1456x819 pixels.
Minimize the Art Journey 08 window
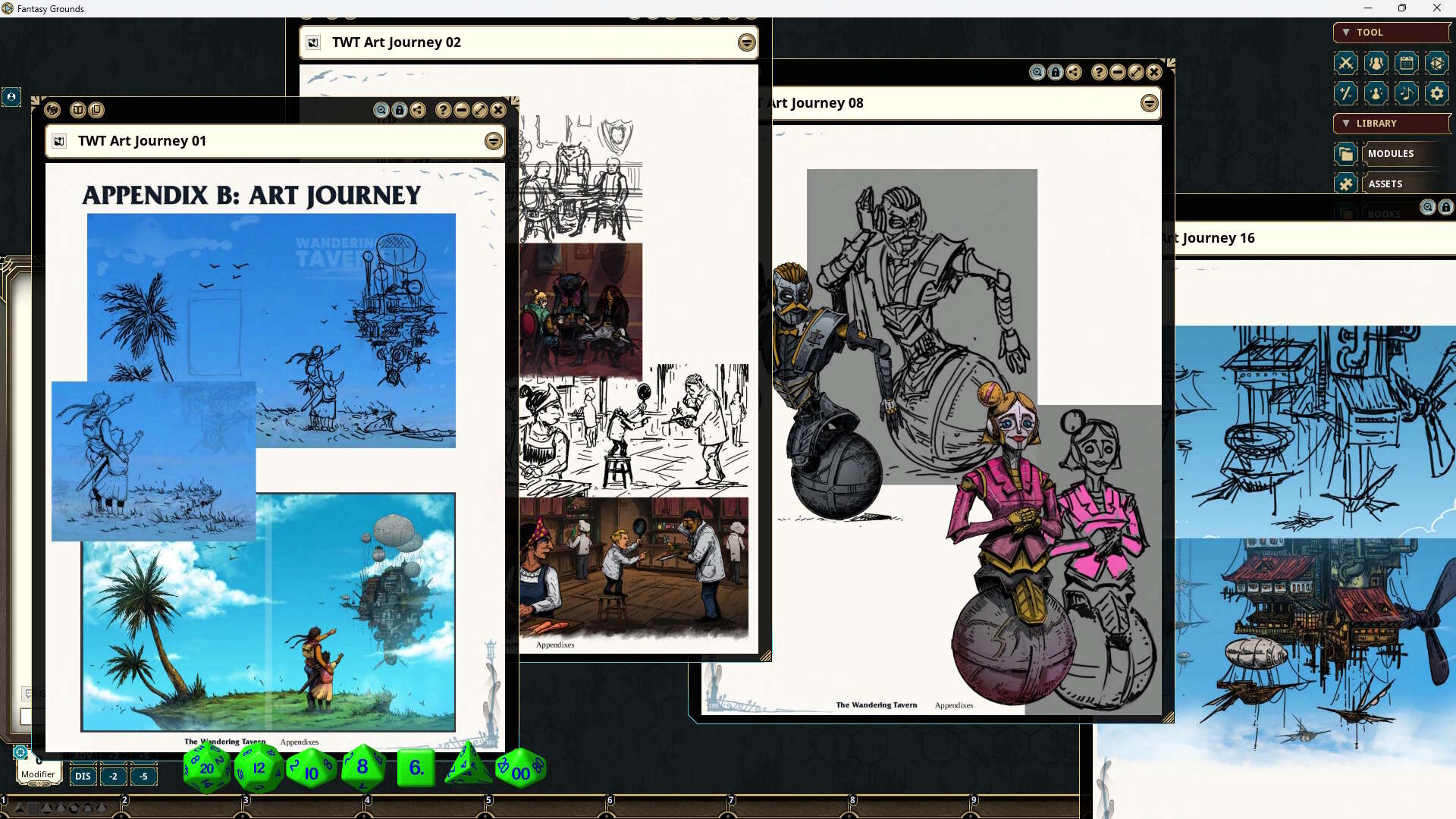tap(1118, 72)
